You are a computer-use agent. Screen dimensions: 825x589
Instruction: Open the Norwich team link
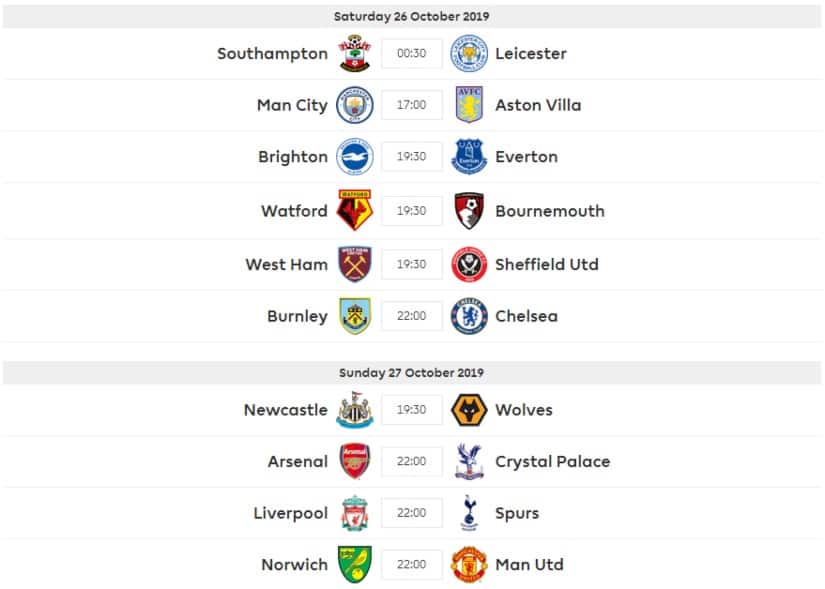click(x=294, y=565)
